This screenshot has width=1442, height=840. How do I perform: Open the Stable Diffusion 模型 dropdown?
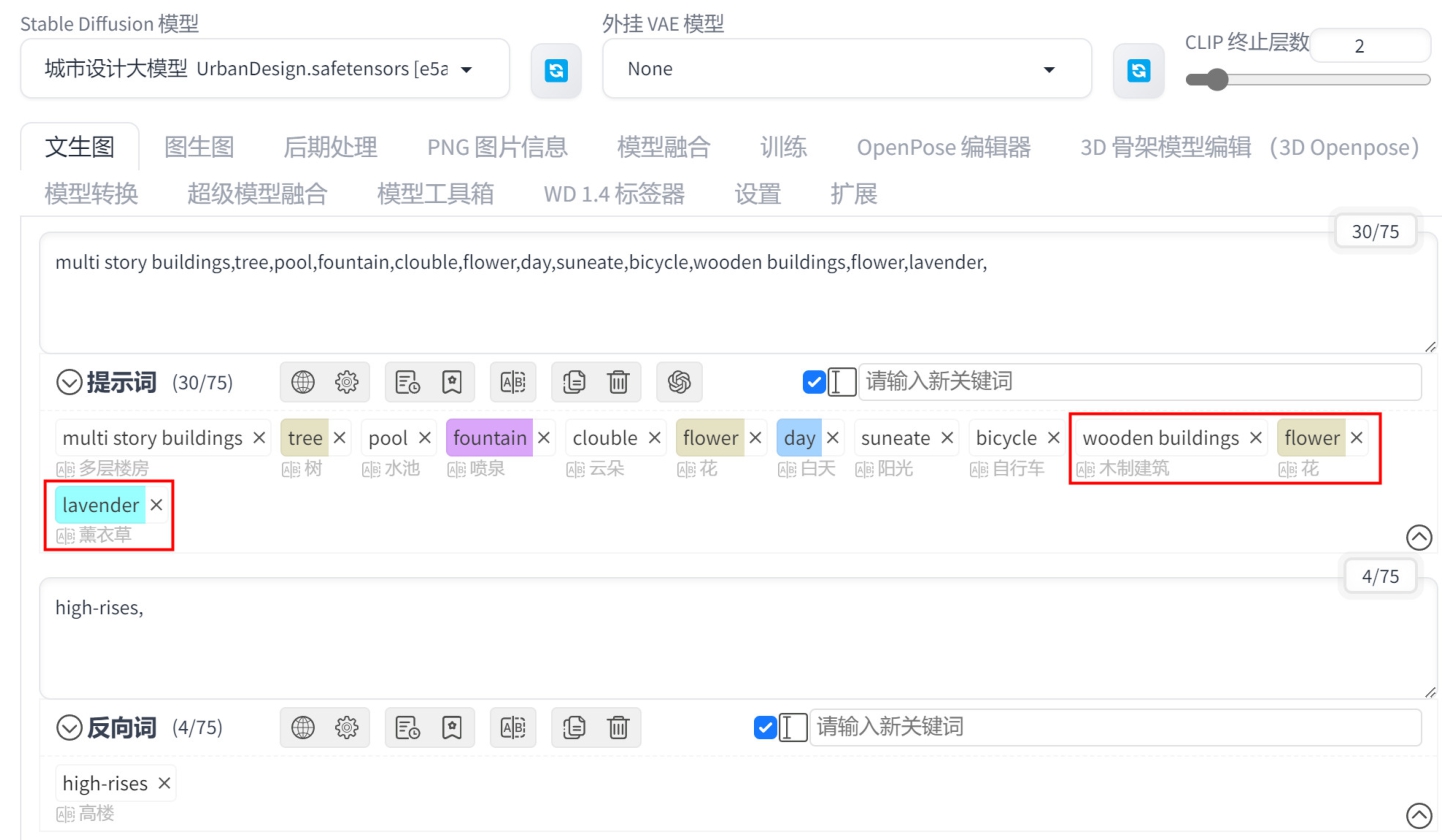(x=264, y=69)
